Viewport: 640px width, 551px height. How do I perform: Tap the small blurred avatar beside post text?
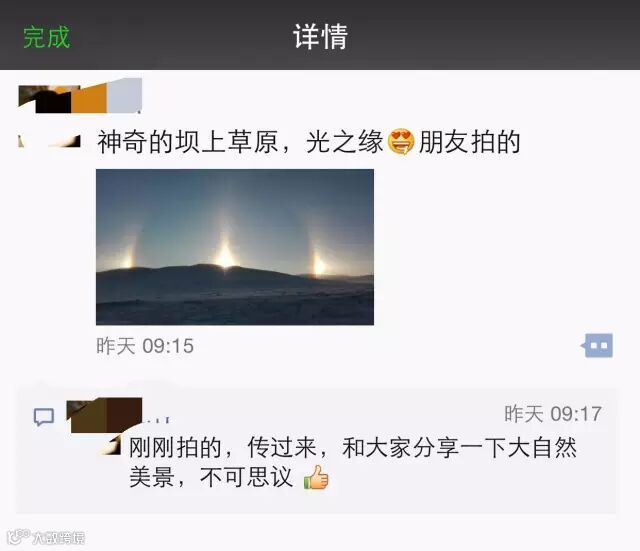[49, 141]
